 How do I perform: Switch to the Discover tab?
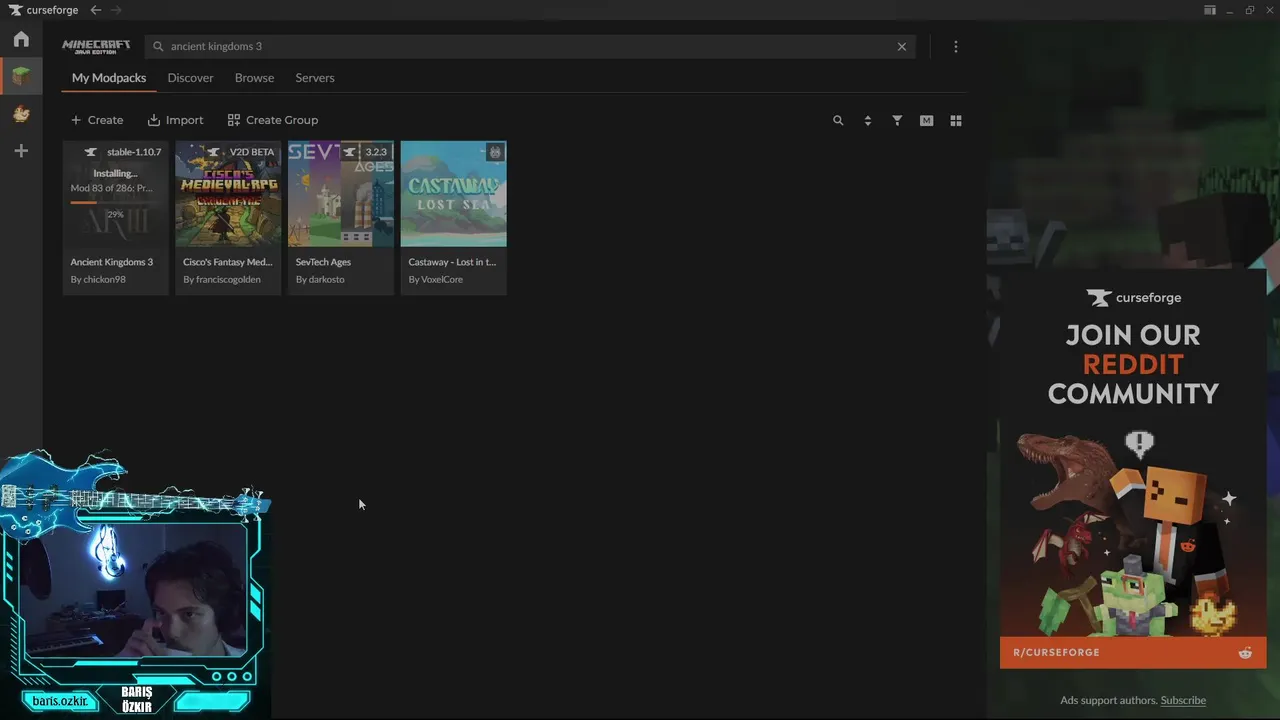[x=190, y=78]
